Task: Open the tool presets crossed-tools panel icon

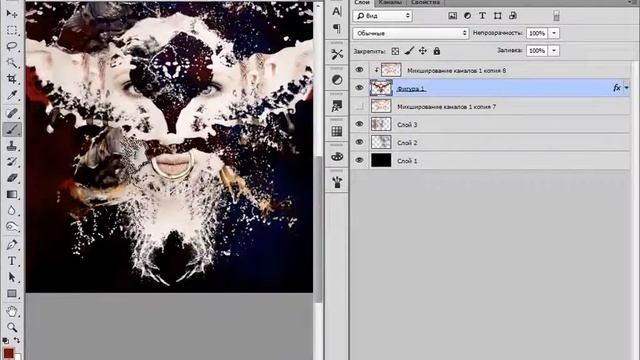Action: 337,54
